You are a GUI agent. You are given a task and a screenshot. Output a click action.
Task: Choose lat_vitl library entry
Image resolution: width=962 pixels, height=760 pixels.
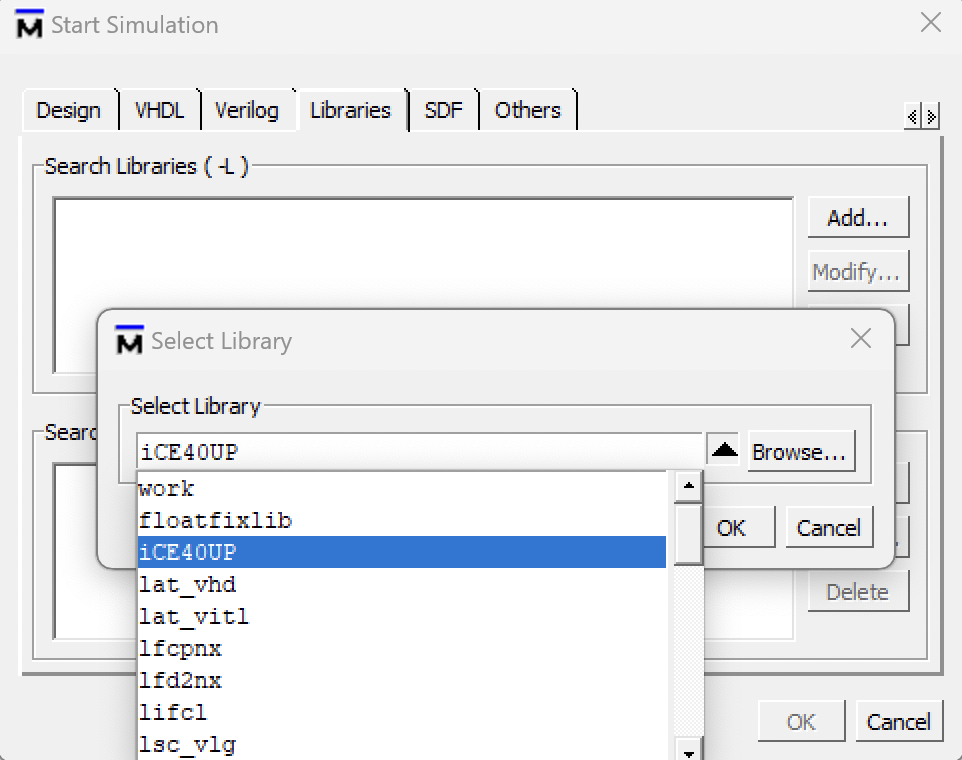tap(402, 616)
